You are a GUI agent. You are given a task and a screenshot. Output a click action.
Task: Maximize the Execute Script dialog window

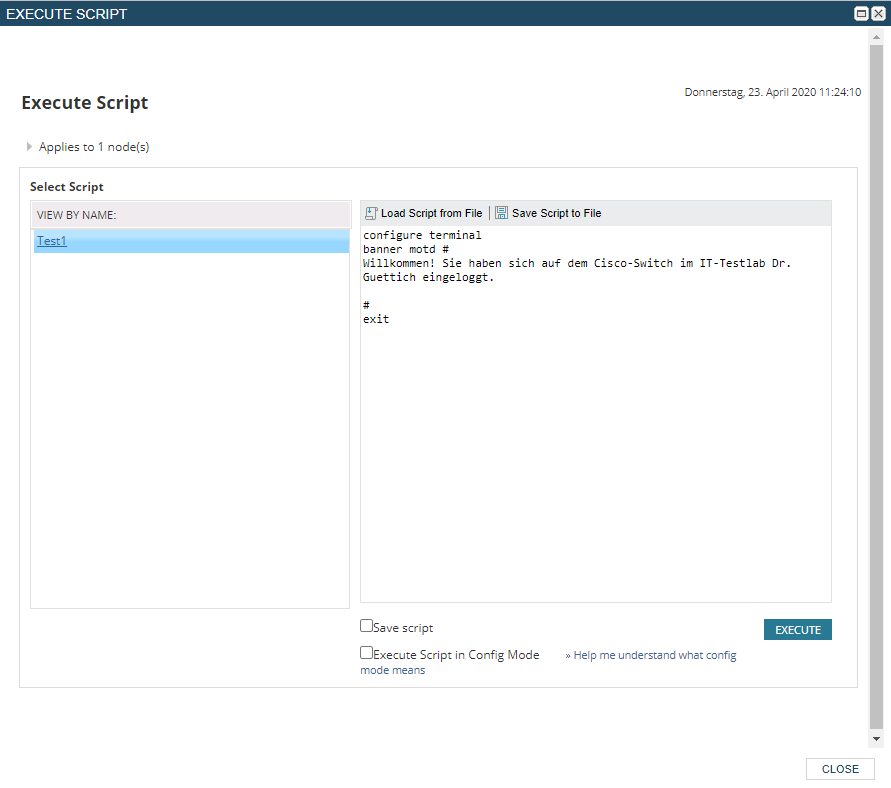[860, 14]
